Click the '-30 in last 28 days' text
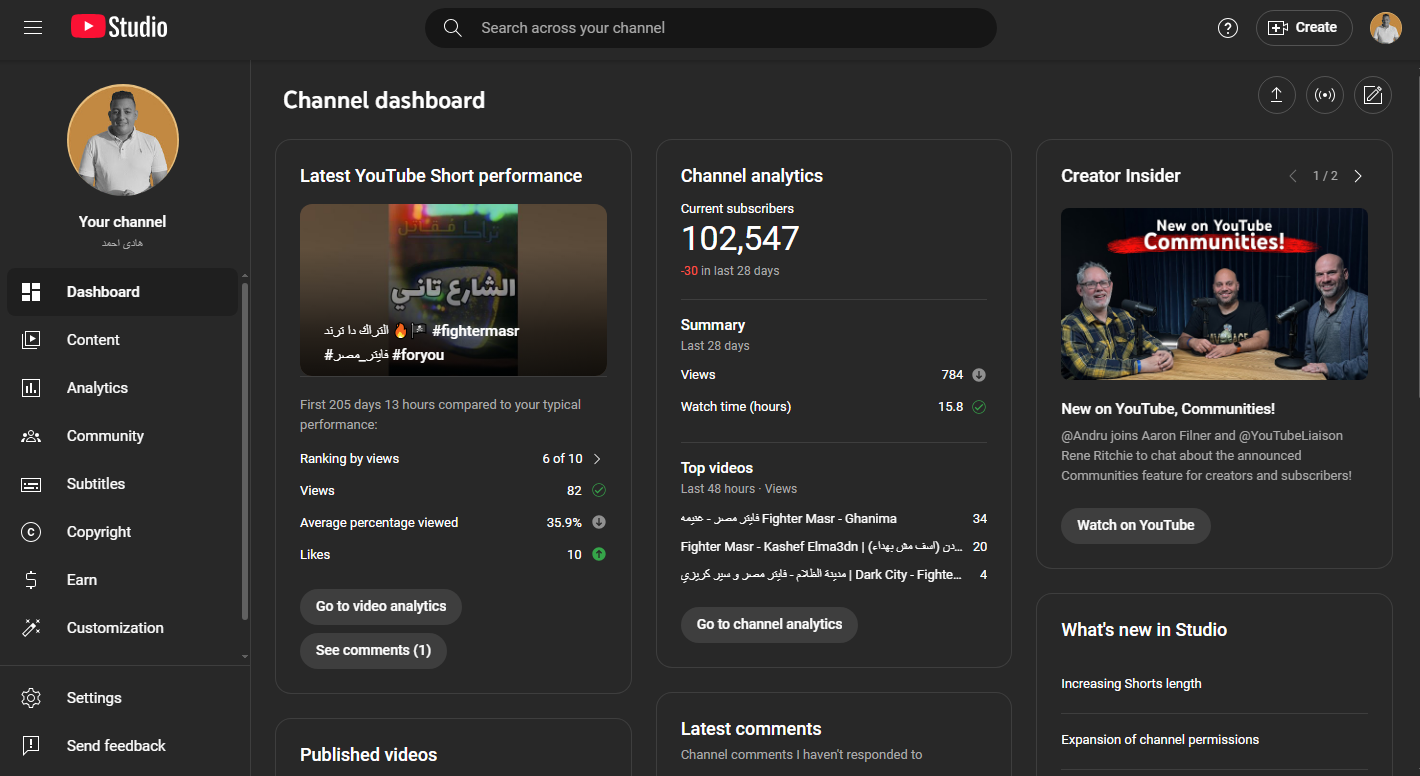The height and width of the screenshot is (776, 1420). pos(730,271)
